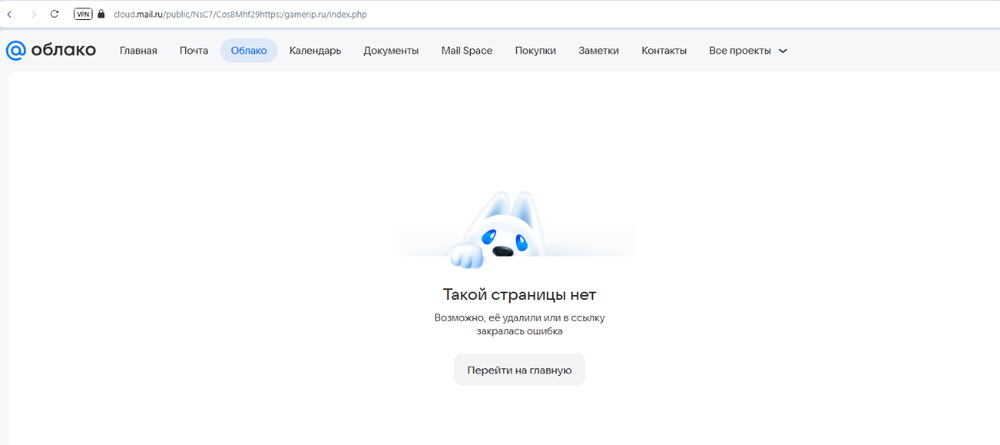This screenshot has height=445, width=1000.
Task: Click the browser back arrow
Action: point(9,14)
